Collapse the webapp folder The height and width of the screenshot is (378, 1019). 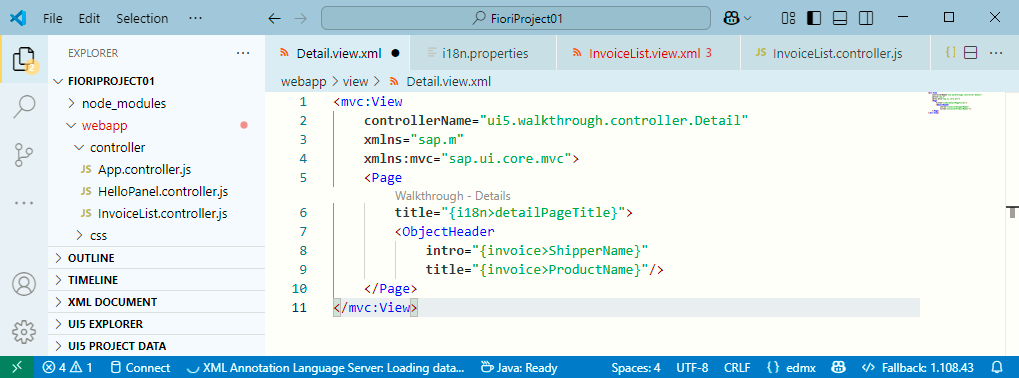[157, 125]
